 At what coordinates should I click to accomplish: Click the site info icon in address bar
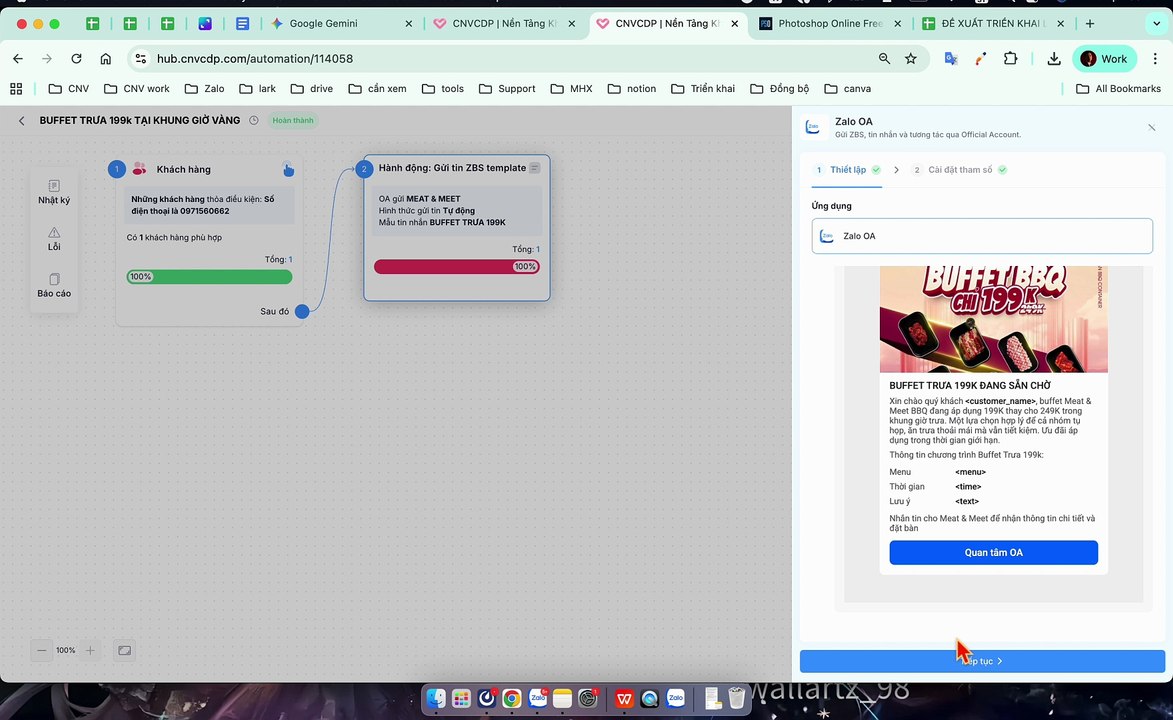141,58
